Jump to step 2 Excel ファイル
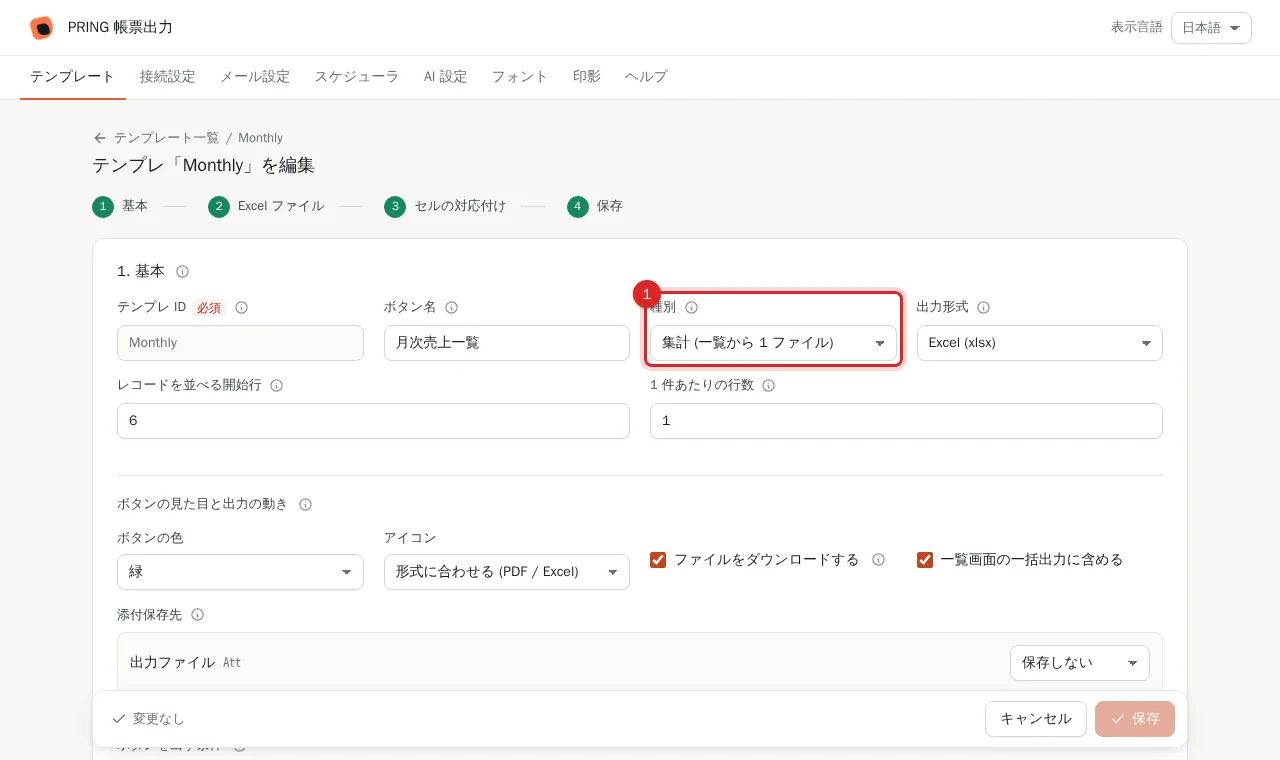This screenshot has height=760, width=1280. tap(266, 206)
